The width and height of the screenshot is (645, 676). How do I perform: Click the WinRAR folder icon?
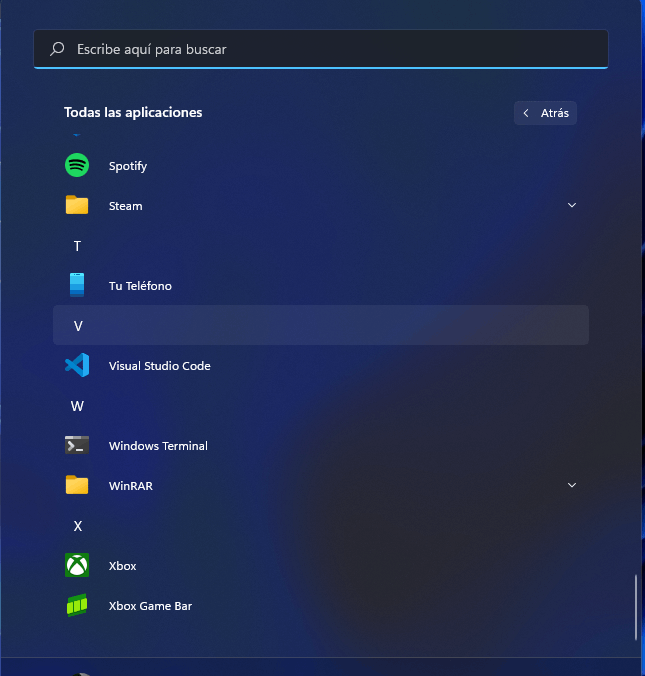[77, 485]
